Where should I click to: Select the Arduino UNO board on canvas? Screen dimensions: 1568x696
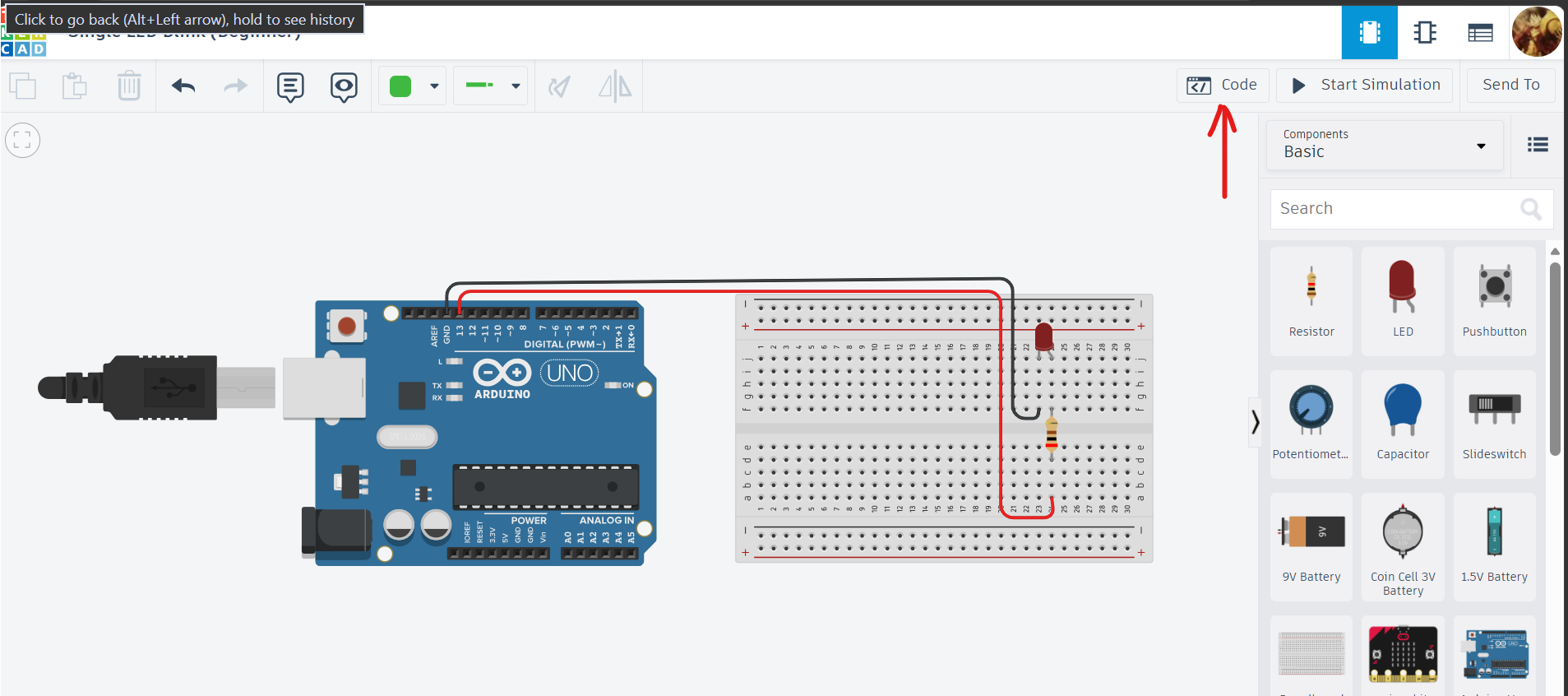480,433
